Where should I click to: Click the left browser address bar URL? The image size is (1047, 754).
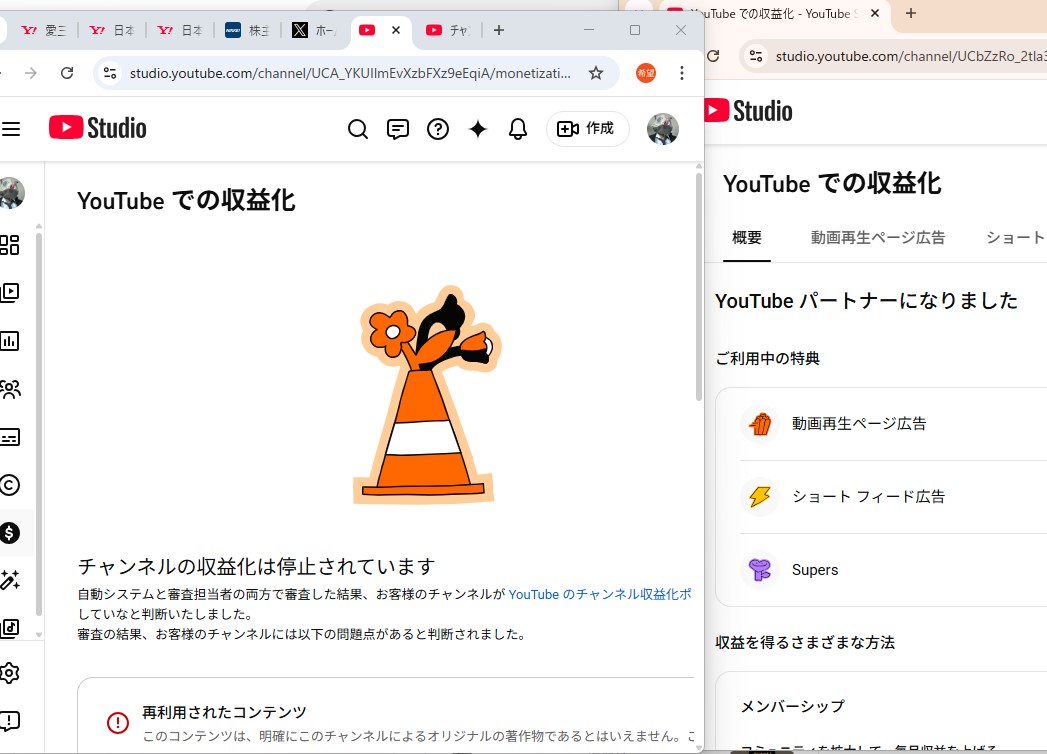[350, 73]
